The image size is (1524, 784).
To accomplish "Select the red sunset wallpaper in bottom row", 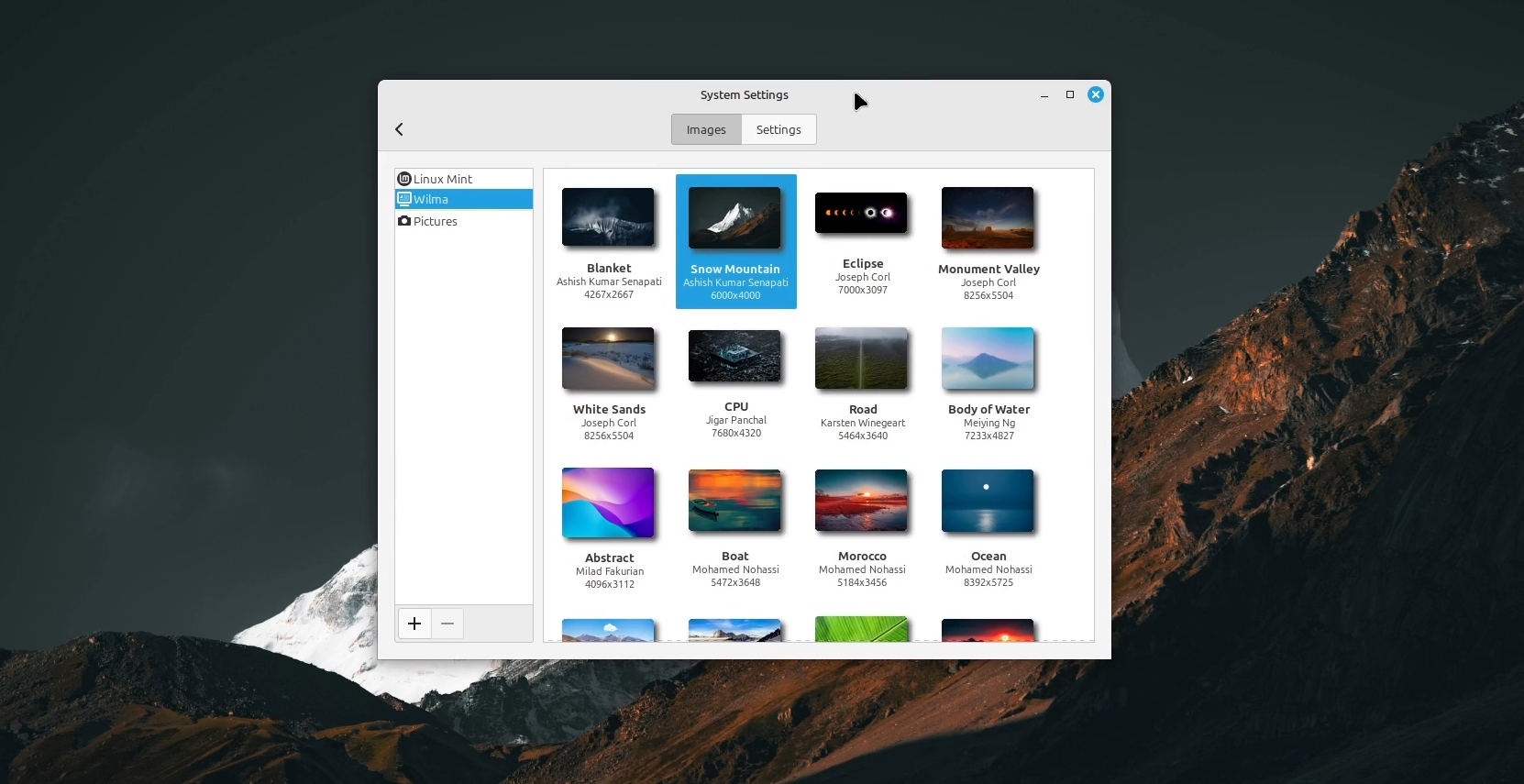I will (x=988, y=630).
